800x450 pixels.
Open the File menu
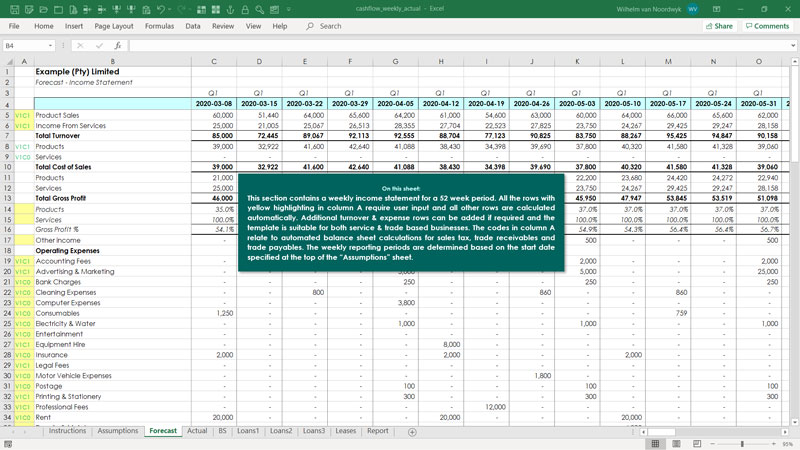point(14,26)
